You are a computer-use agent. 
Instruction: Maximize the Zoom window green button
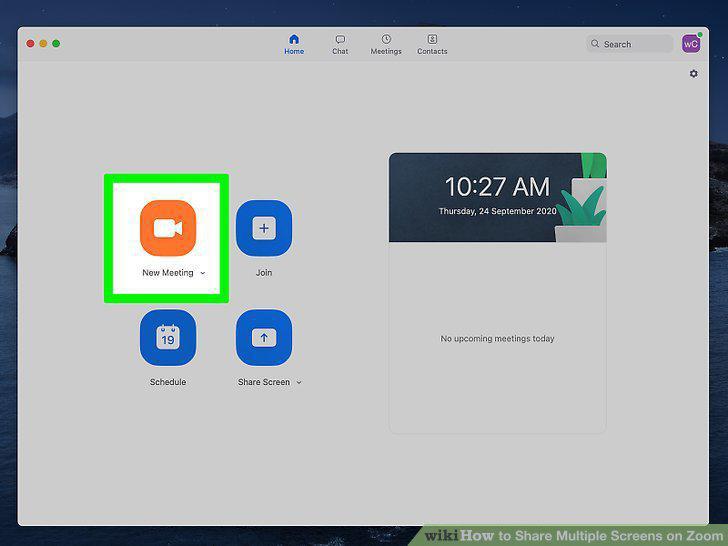click(56, 44)
